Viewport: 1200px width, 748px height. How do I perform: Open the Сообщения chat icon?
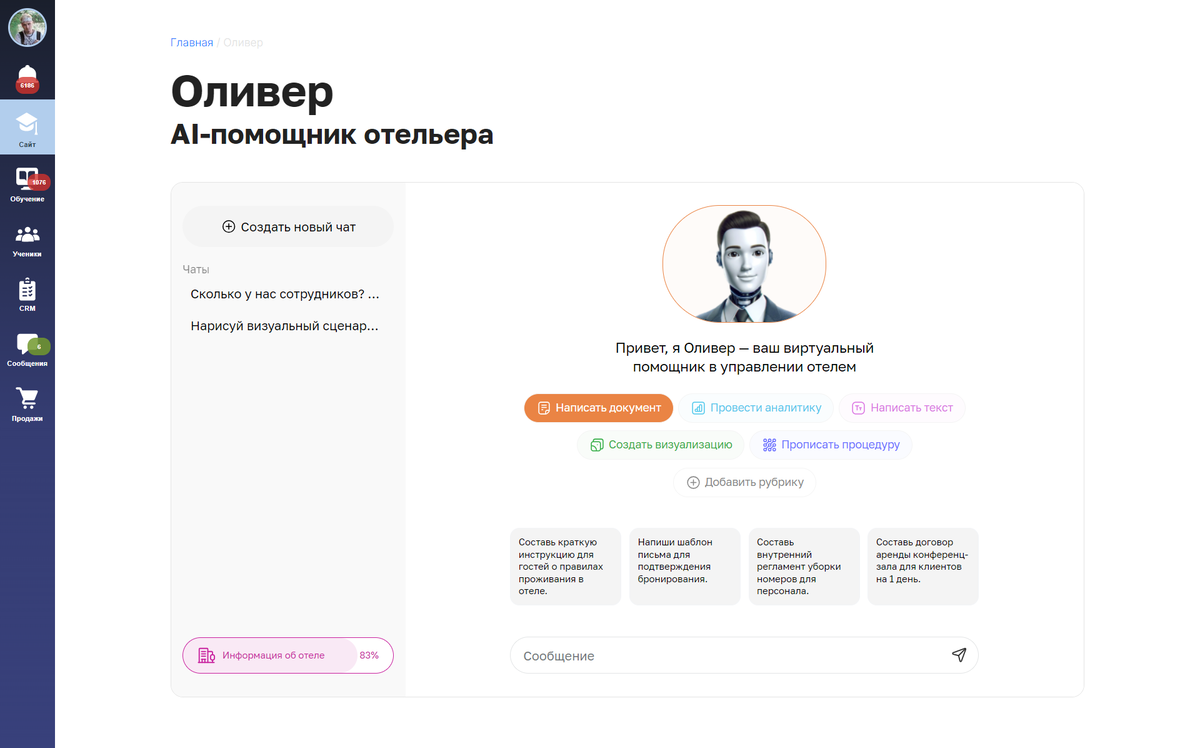[27, 347]
